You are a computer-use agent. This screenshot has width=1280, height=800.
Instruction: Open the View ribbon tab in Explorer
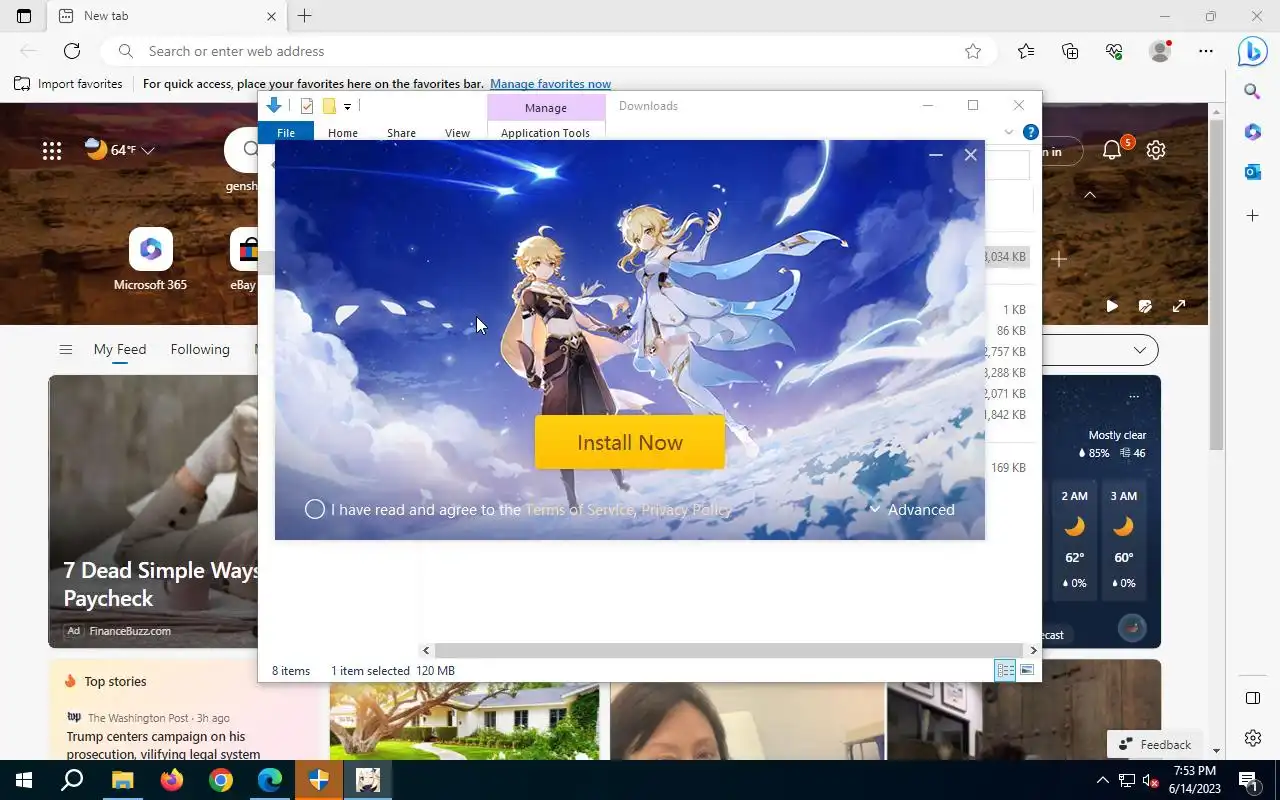click(457, 133)
